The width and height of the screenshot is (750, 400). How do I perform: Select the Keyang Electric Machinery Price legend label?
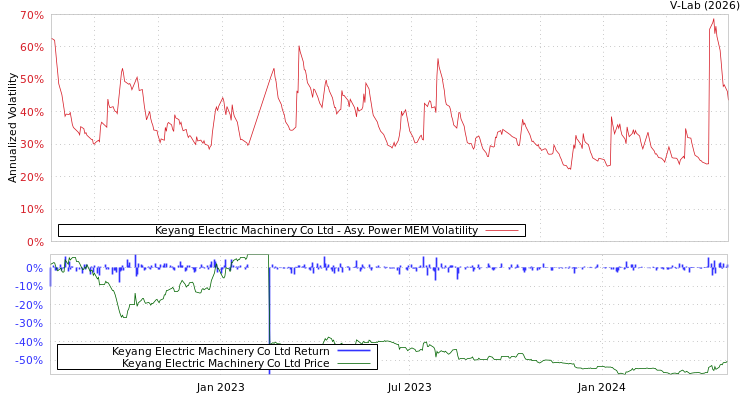pos(225,363)
